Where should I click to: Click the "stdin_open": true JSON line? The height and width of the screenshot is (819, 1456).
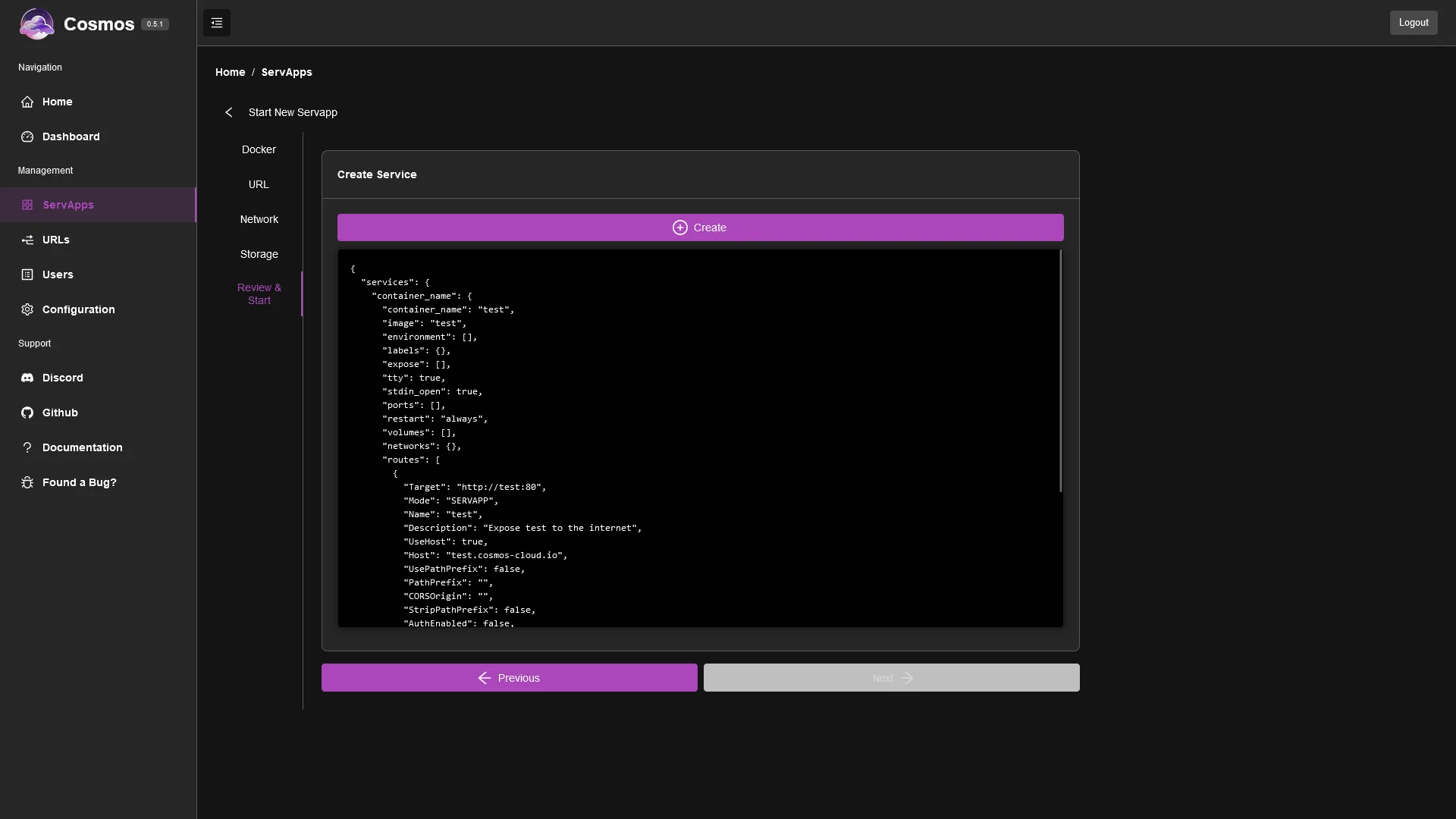[x=432, y=391]
